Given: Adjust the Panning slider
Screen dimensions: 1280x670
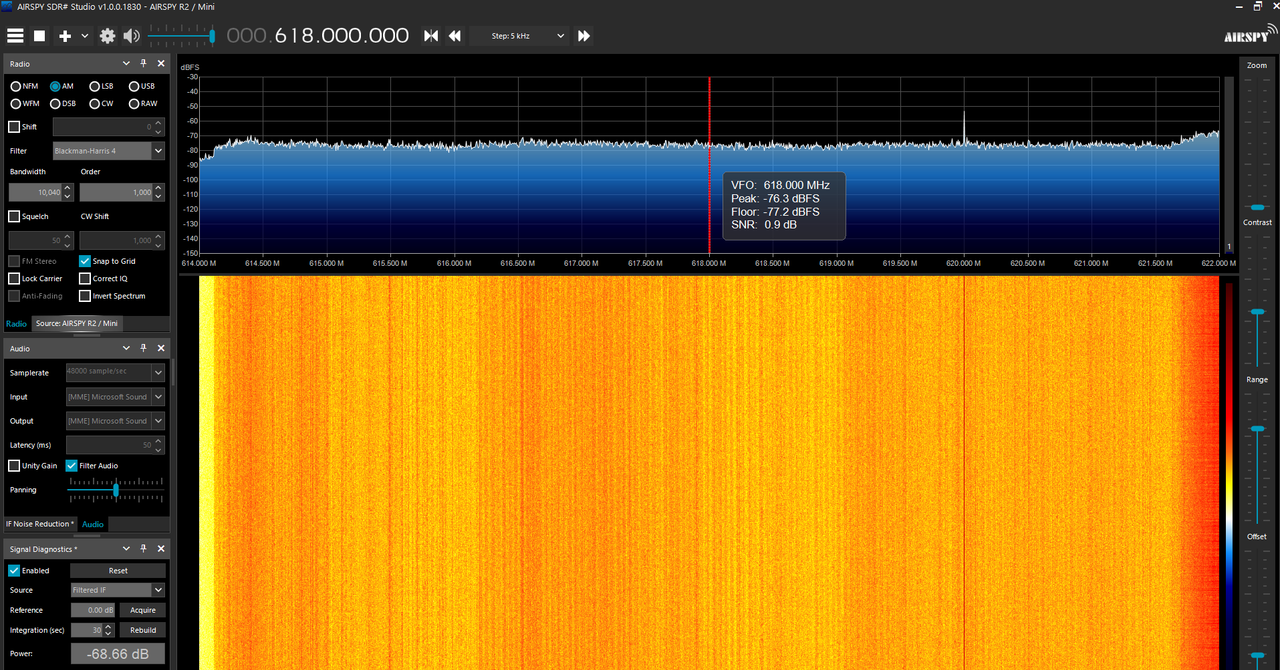Looking at the screenshot, I should (x=116, y=490).
